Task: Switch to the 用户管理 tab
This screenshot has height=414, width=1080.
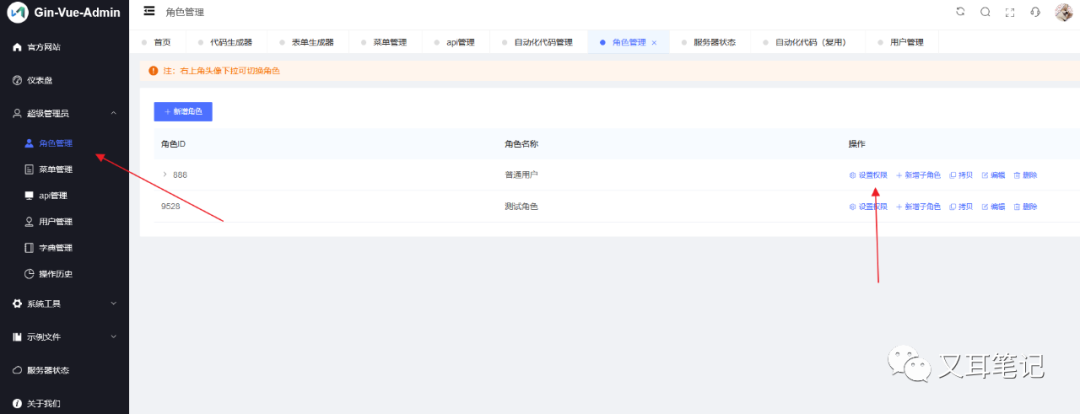Action: (902, 42)
